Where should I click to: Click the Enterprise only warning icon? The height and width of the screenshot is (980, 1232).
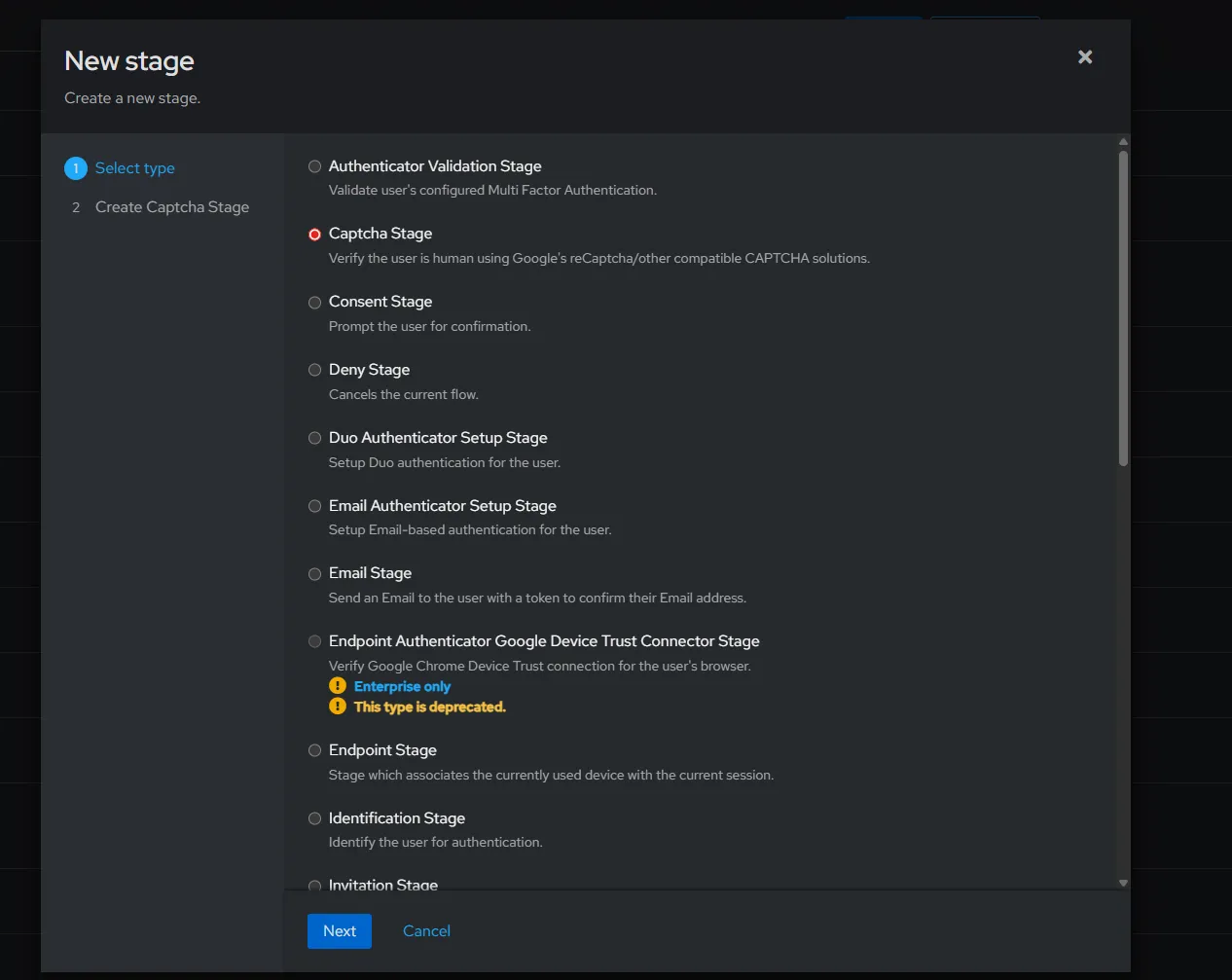coord(338,686)
